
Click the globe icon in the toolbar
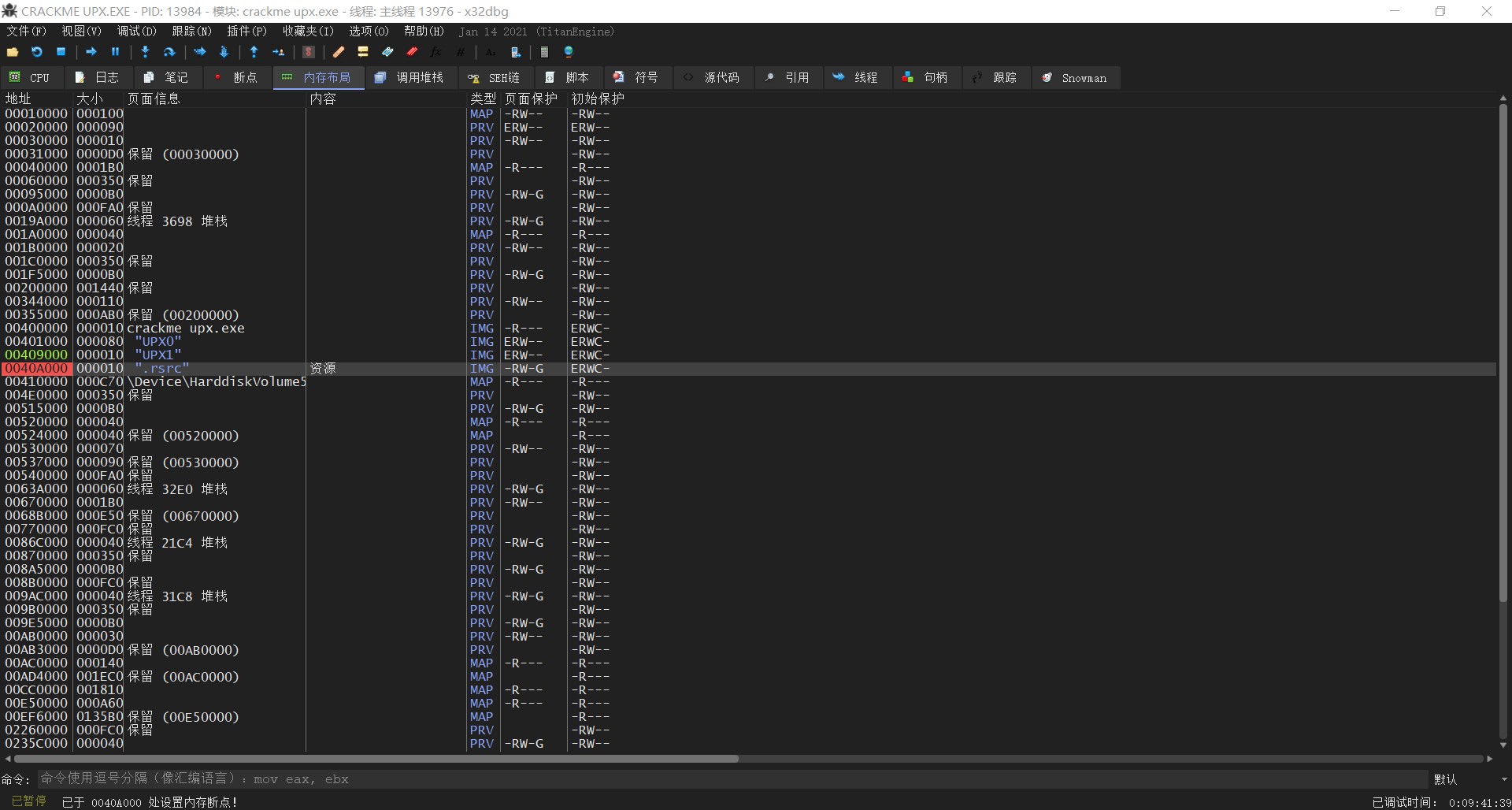click(569, 52)
